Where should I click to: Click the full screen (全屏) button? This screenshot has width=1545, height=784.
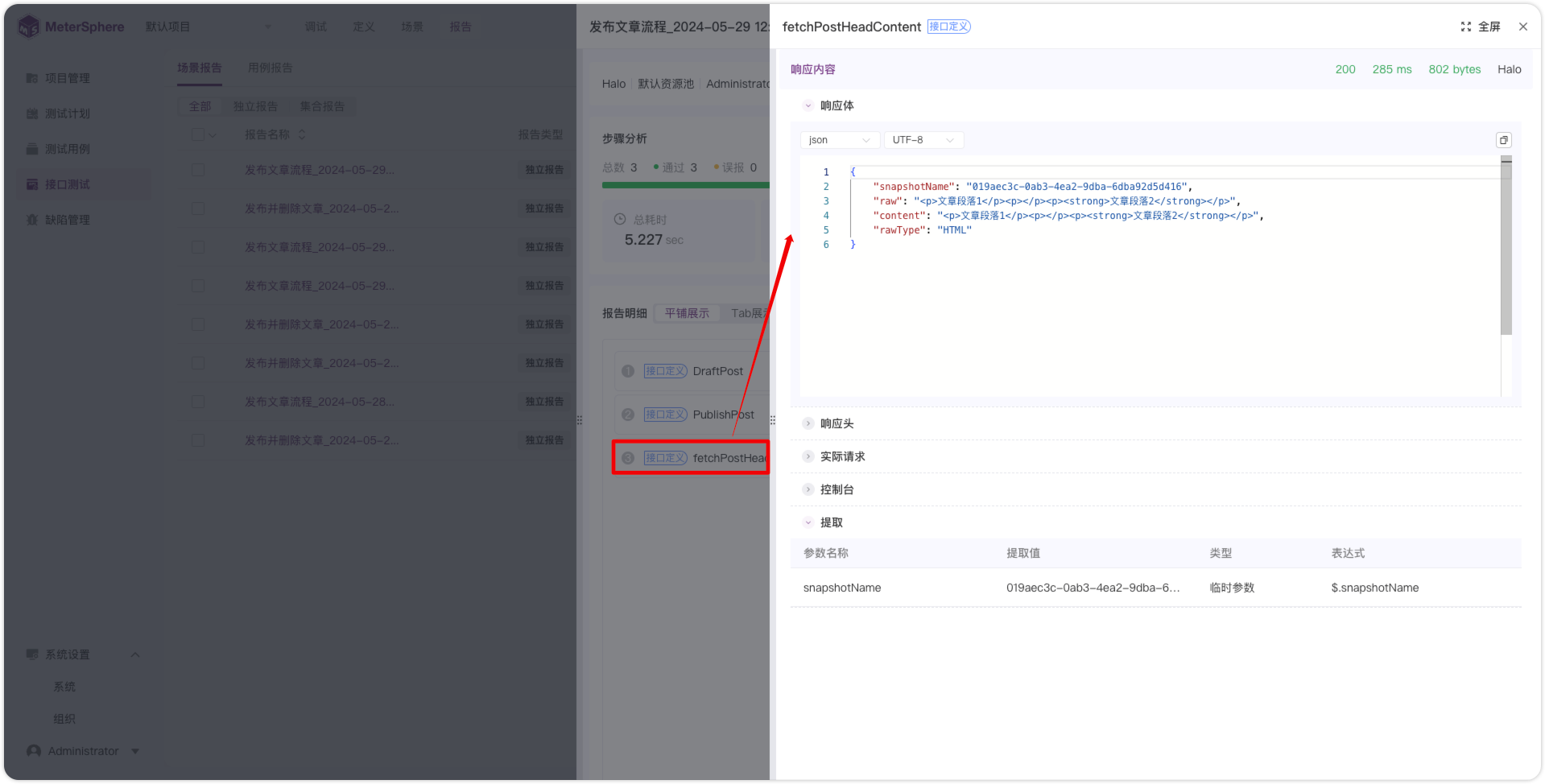[1481, 27]
